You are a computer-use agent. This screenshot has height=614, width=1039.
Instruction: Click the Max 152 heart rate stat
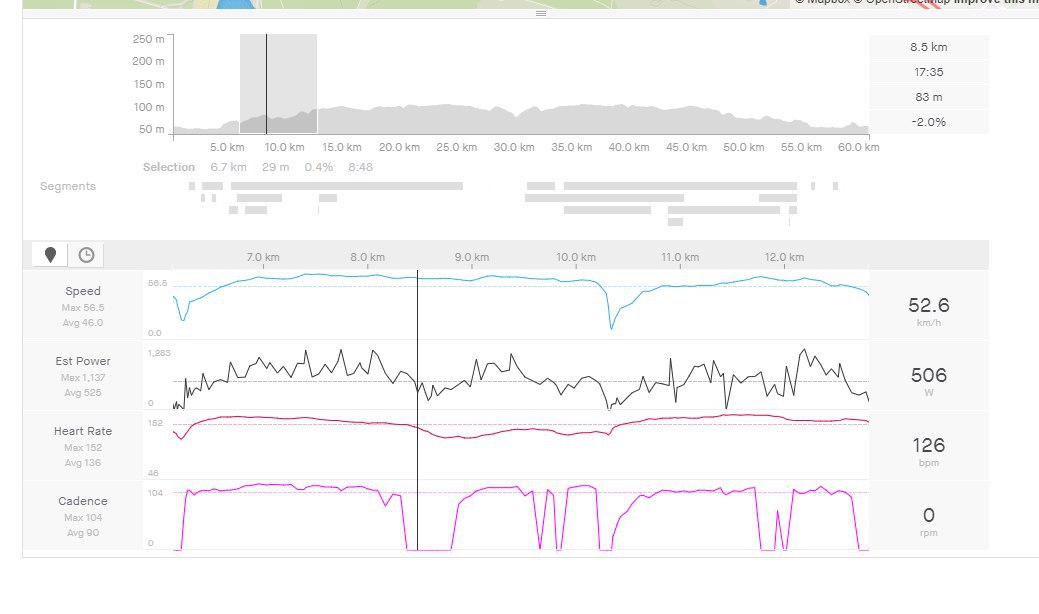tap(83, 448)
